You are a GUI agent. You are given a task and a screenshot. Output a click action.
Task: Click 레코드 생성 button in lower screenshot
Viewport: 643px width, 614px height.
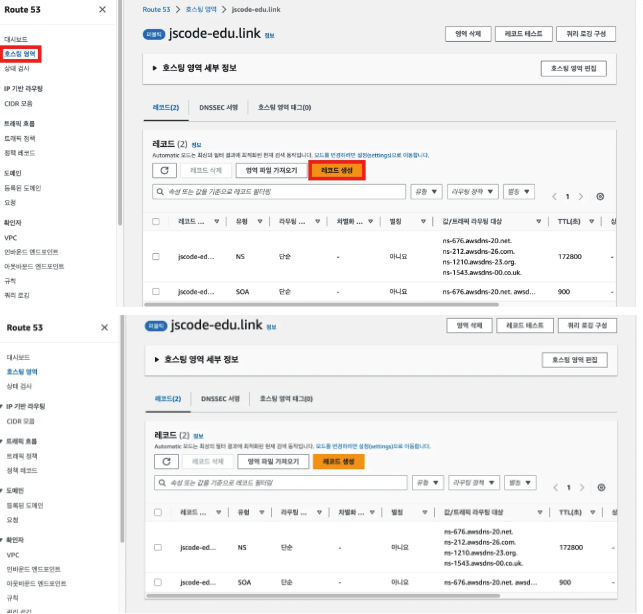338,461
